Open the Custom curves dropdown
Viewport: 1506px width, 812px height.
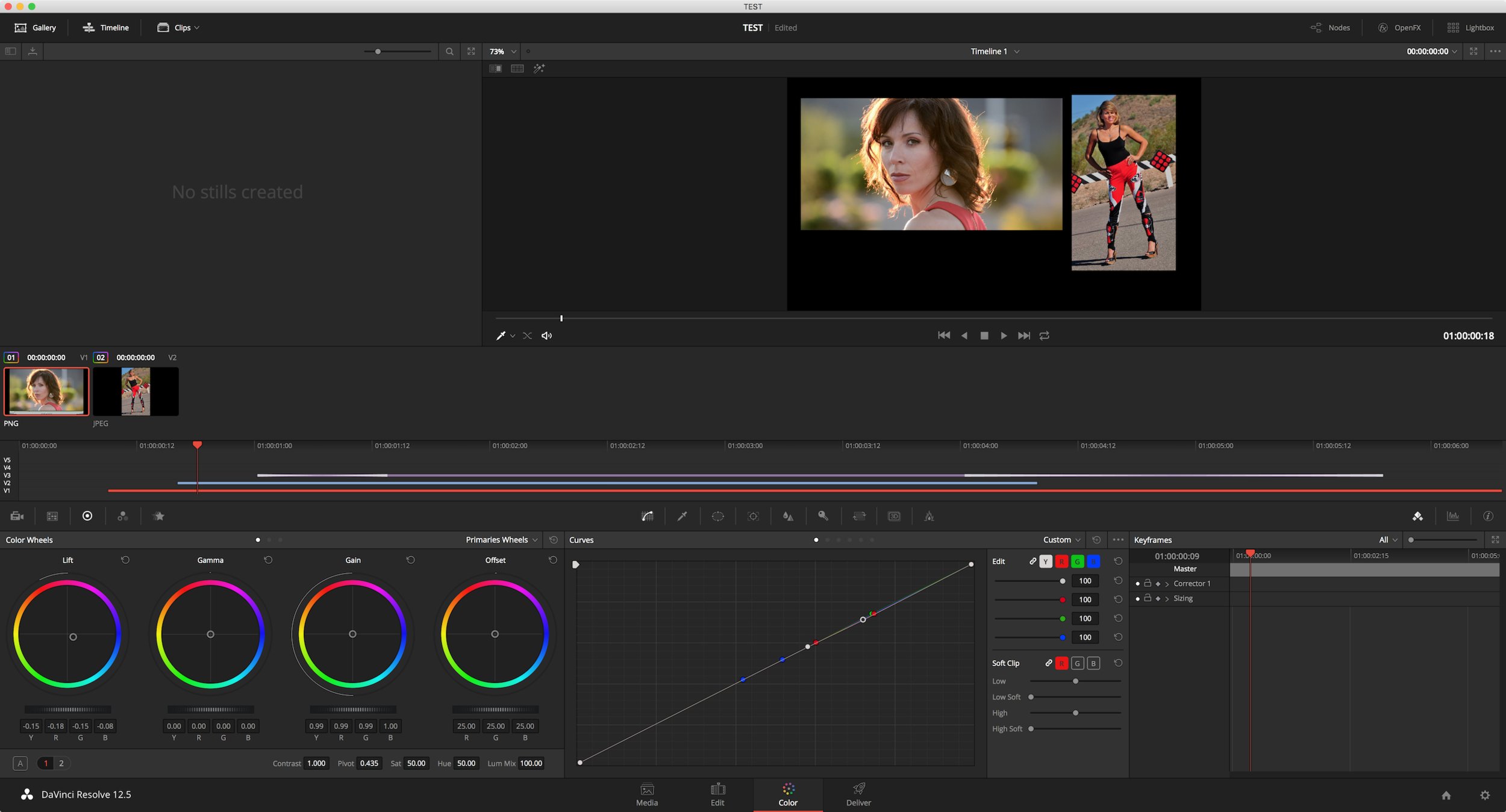pyautogui.click(x=1061, y=540)
